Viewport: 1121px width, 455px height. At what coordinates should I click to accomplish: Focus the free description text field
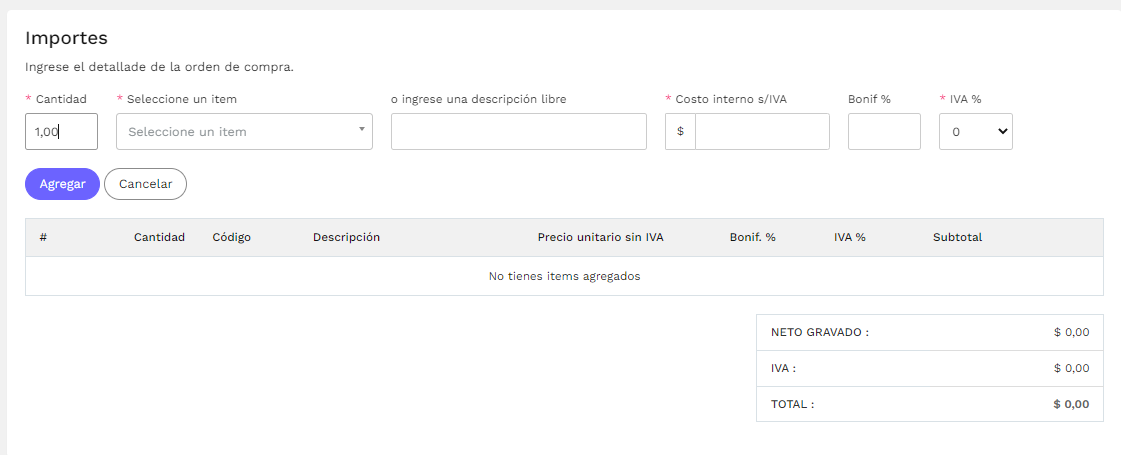518,132
